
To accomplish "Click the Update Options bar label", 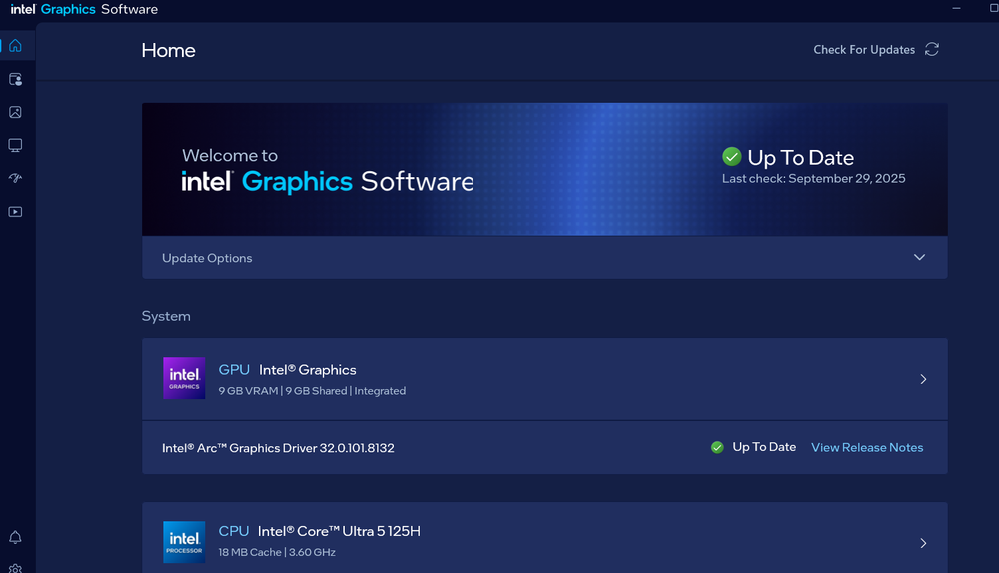I will 207,258.
